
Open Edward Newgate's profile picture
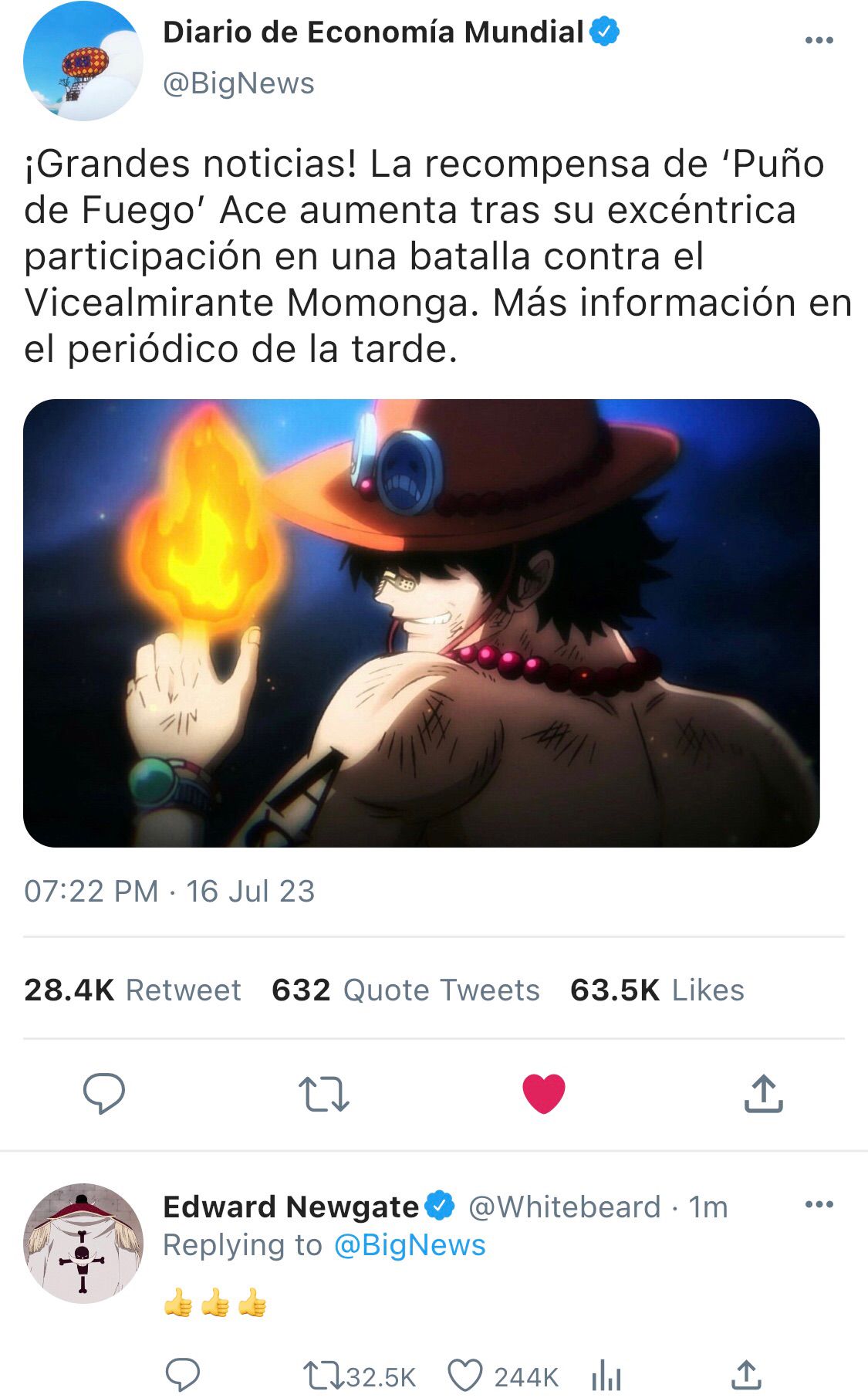tap(83, 1244)
